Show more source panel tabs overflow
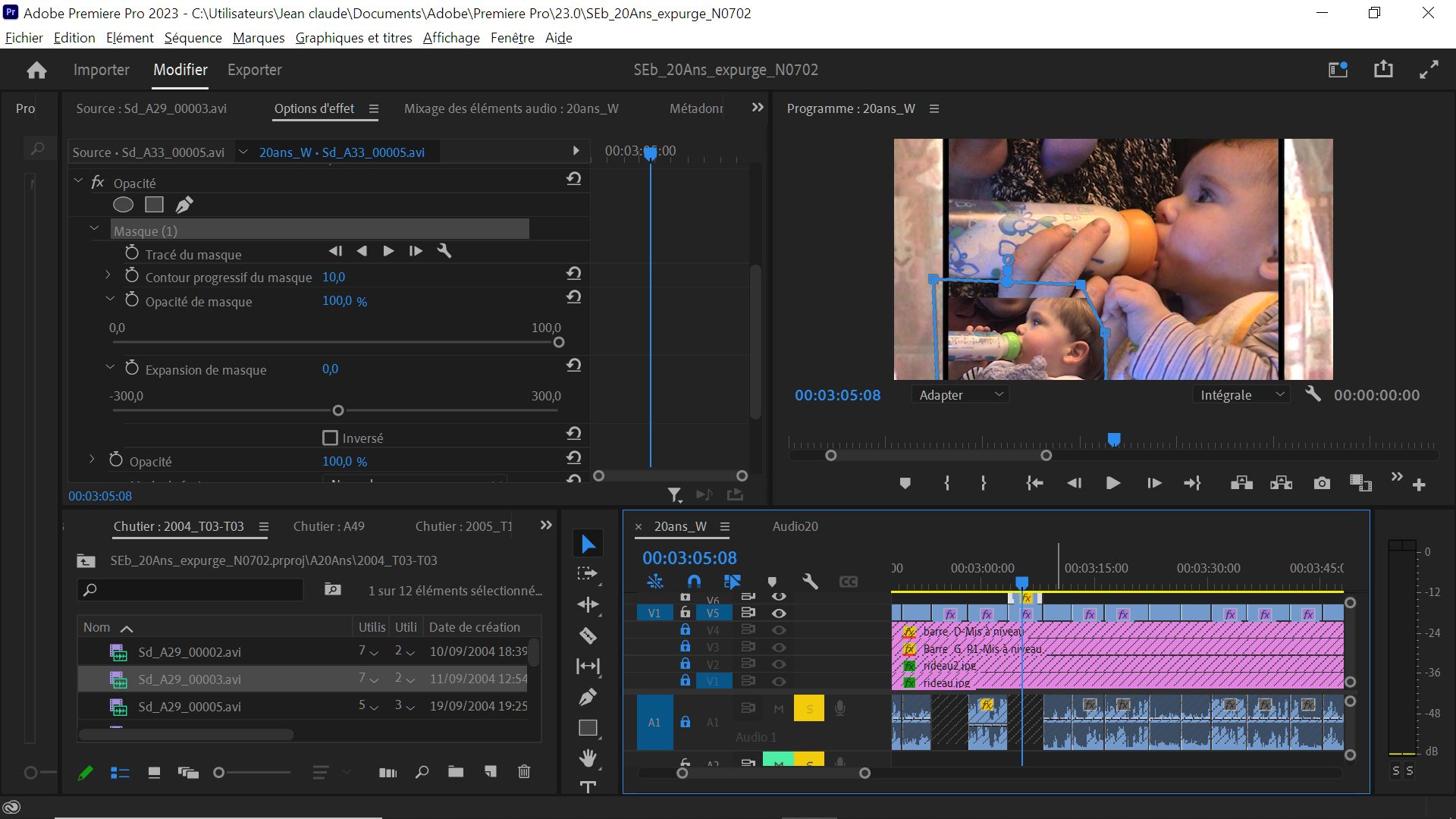Image resolution: width=1456 pixels, height=819 pixels. (757, 108)
